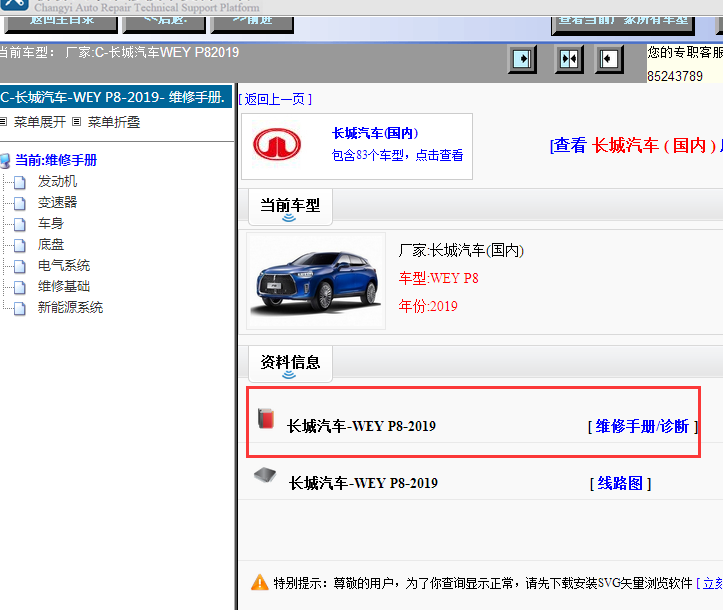Select the 资料信息 tab

tap(290, 364)
